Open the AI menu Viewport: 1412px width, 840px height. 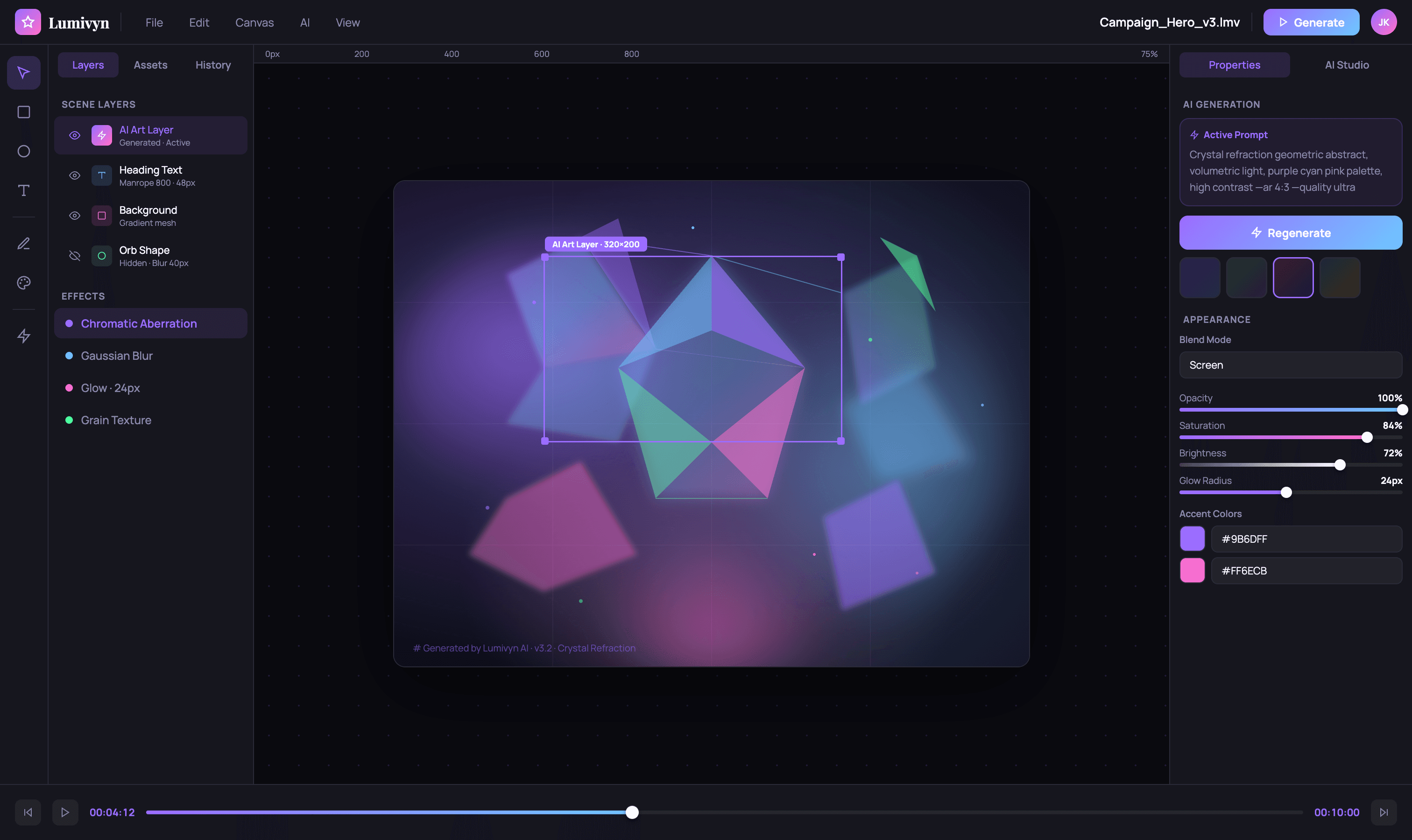pyautogui.click(x=305, y=23)
